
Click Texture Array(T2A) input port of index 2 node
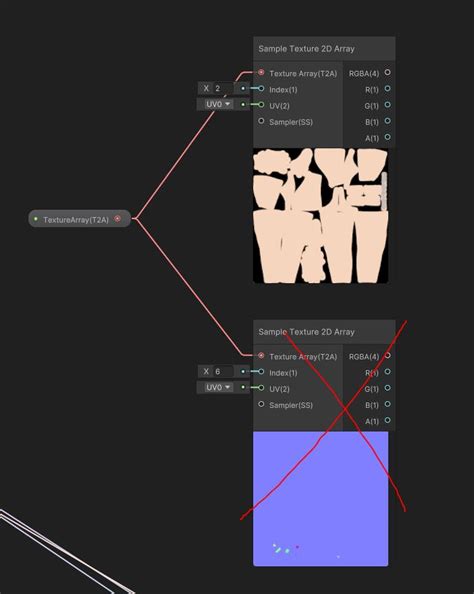(261, 72)
